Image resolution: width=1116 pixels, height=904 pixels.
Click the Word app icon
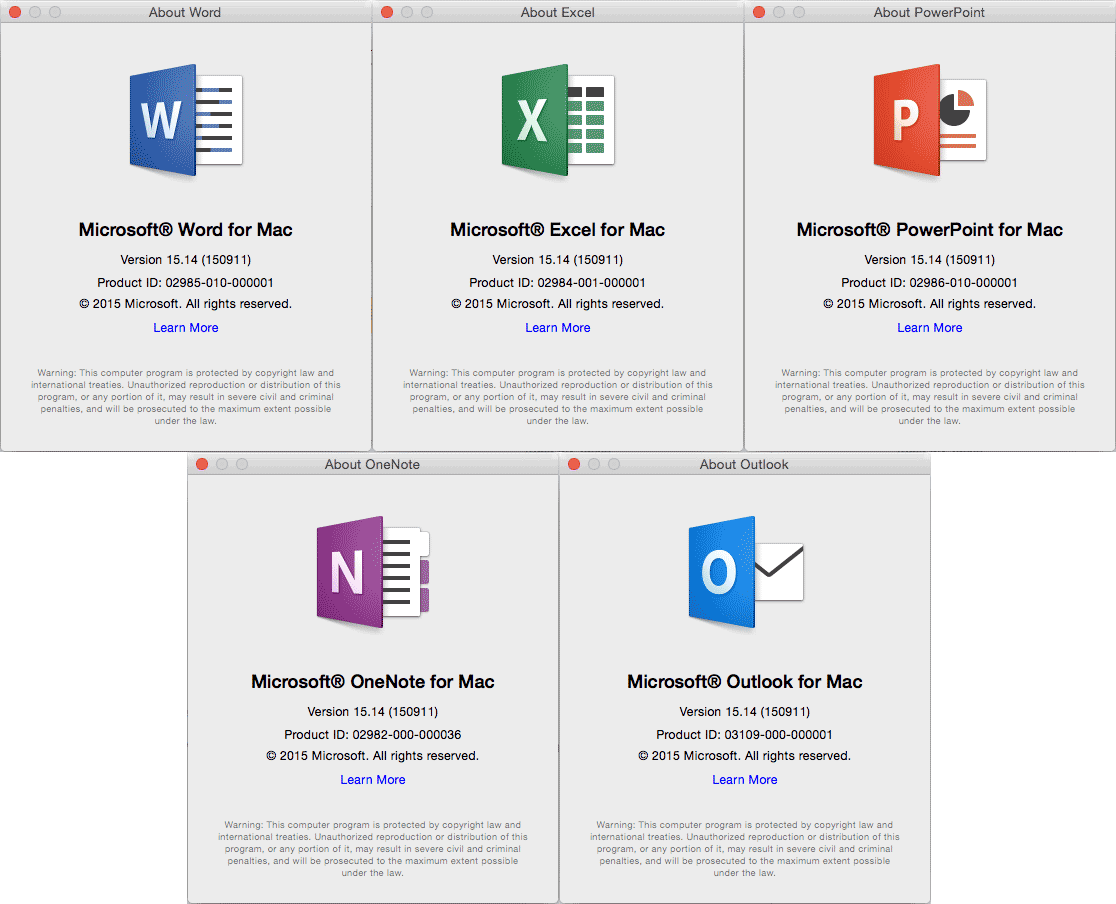point(186,120)
